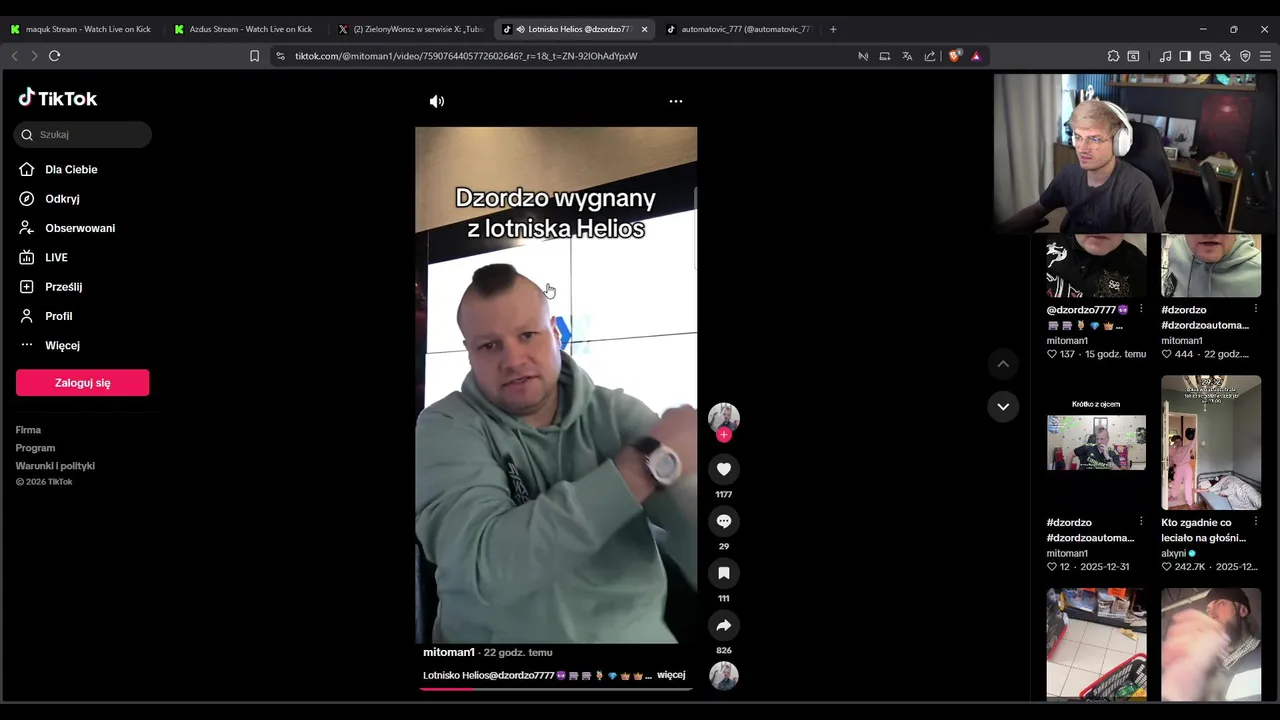This screenshot has height=720, width=1280.
Task: Go to next video with down chevron
Action: point(1003,406)
